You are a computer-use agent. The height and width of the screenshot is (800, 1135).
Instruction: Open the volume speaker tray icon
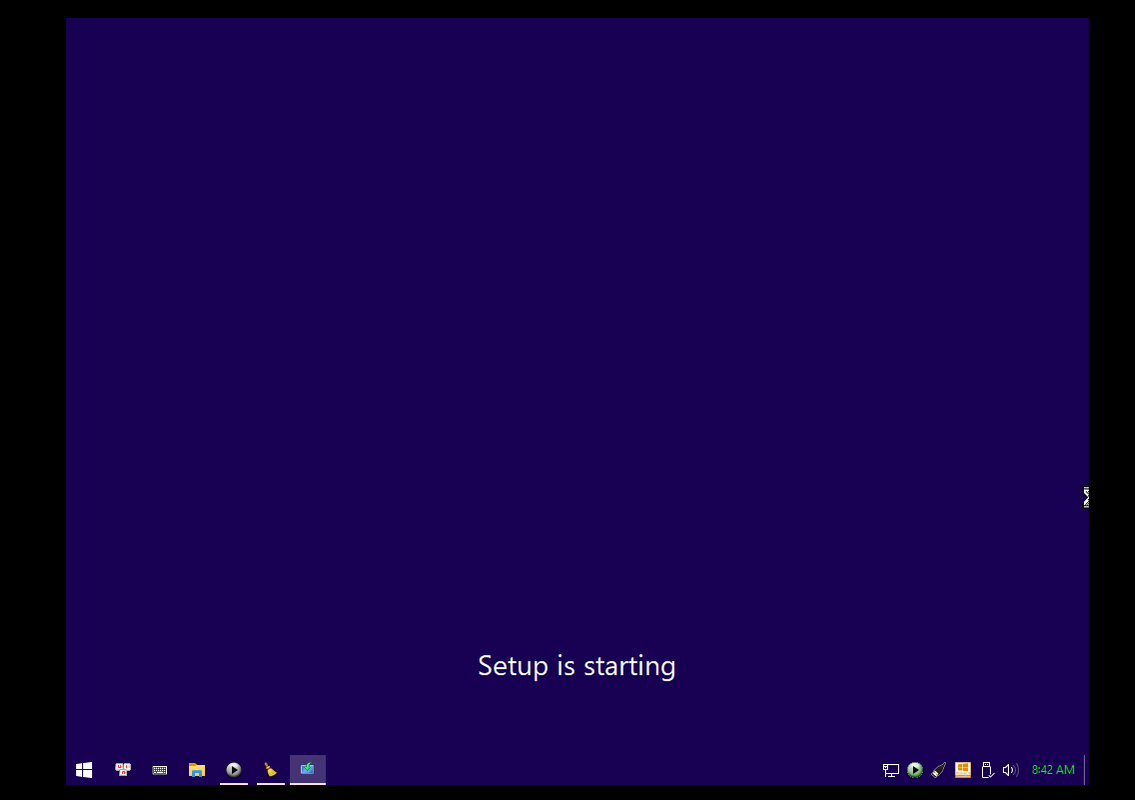point(1010,770)
